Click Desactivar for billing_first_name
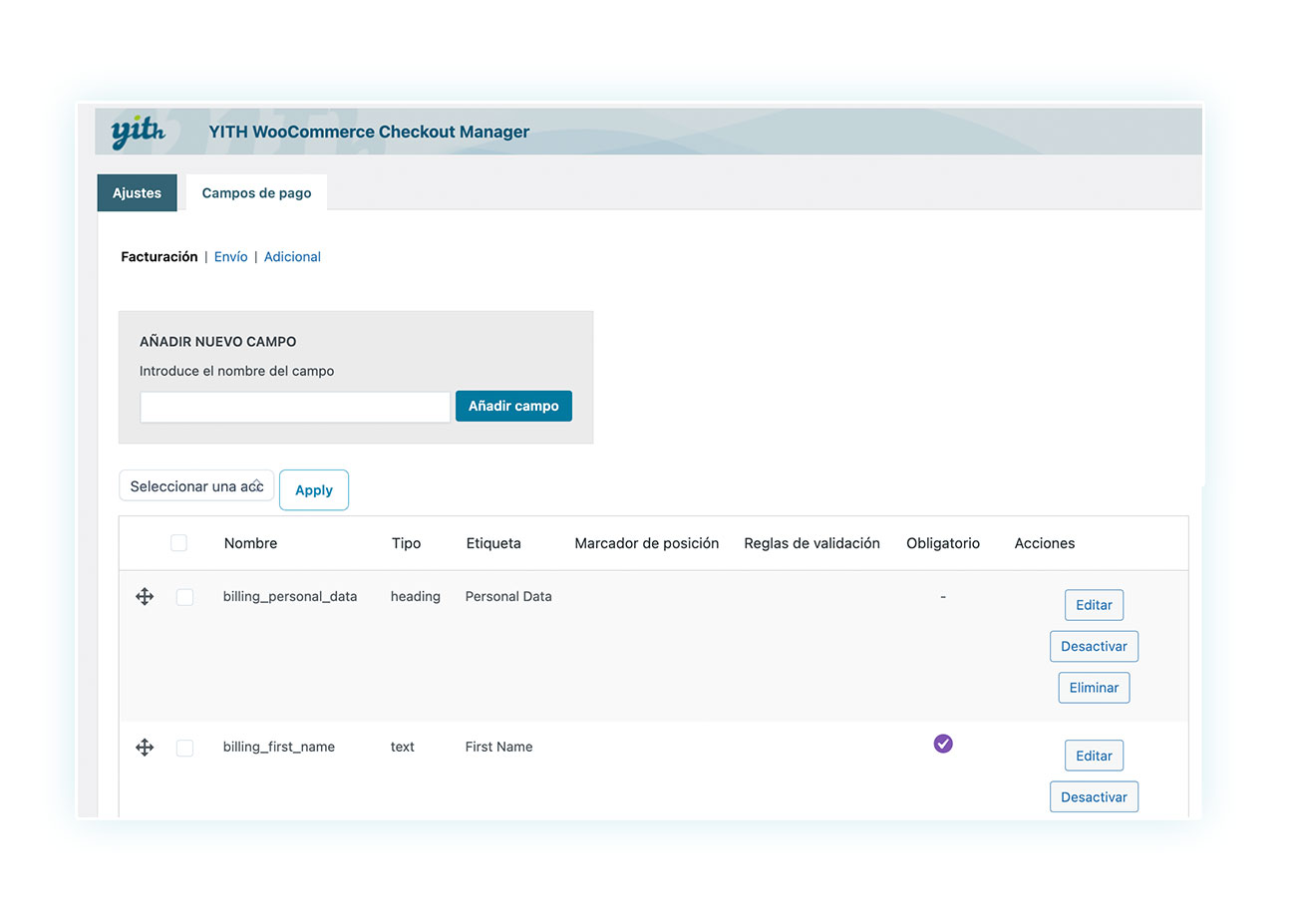1296x924 pixels. tap(1094, 797)
